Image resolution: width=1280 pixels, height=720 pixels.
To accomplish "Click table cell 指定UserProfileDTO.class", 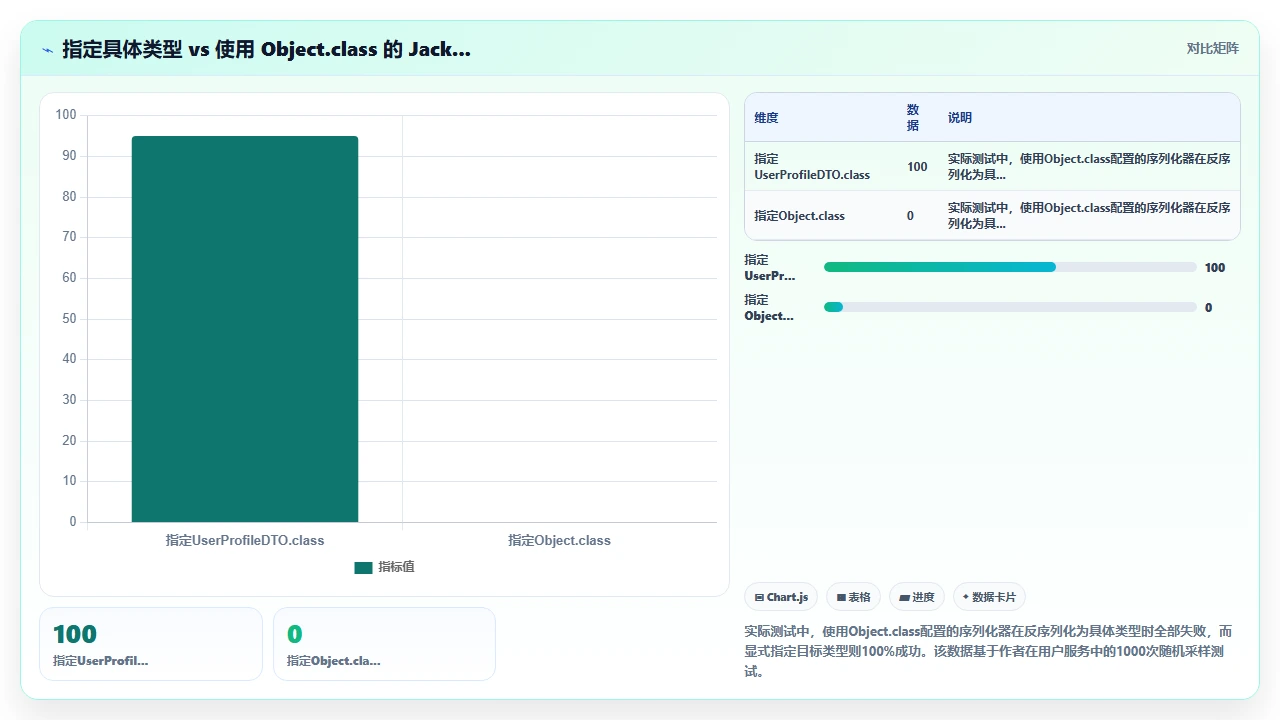I will coord(812,166).
